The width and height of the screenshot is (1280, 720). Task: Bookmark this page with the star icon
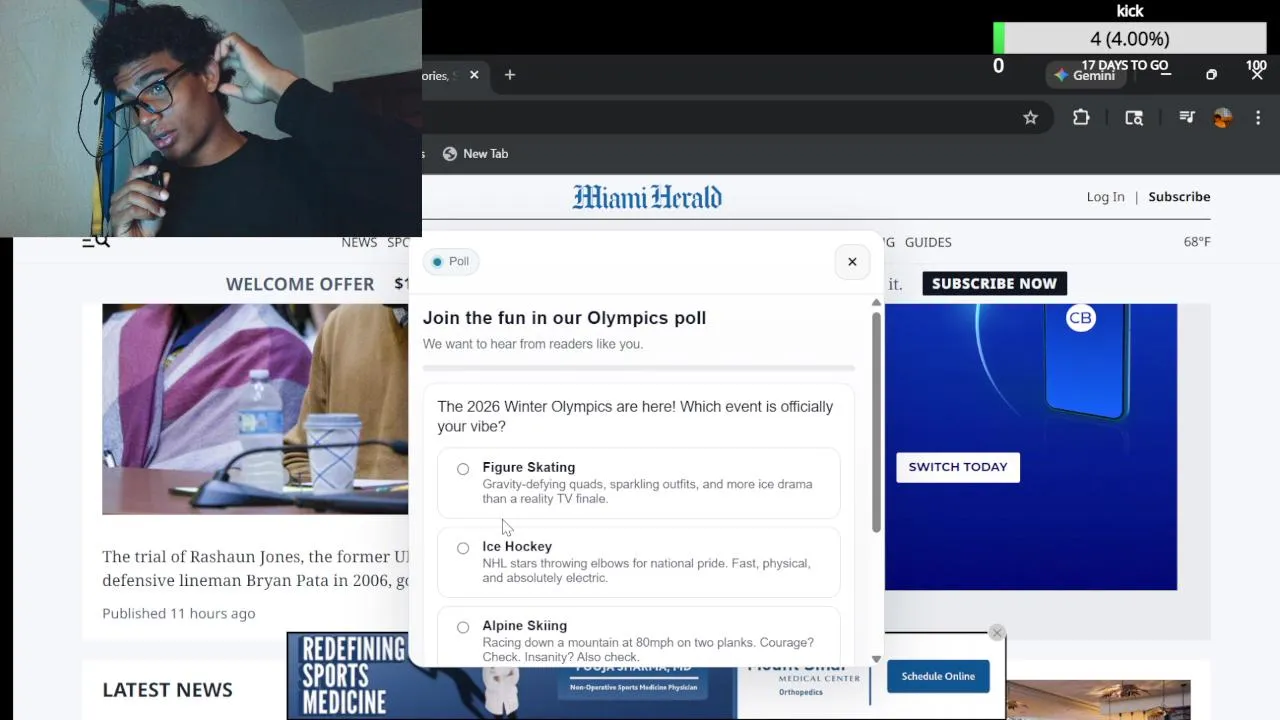pos(1030,118)
